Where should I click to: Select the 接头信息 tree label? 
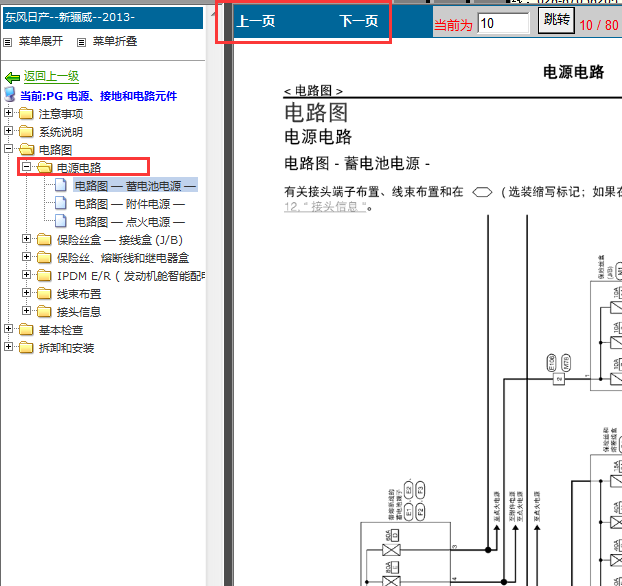coord(79,312)
